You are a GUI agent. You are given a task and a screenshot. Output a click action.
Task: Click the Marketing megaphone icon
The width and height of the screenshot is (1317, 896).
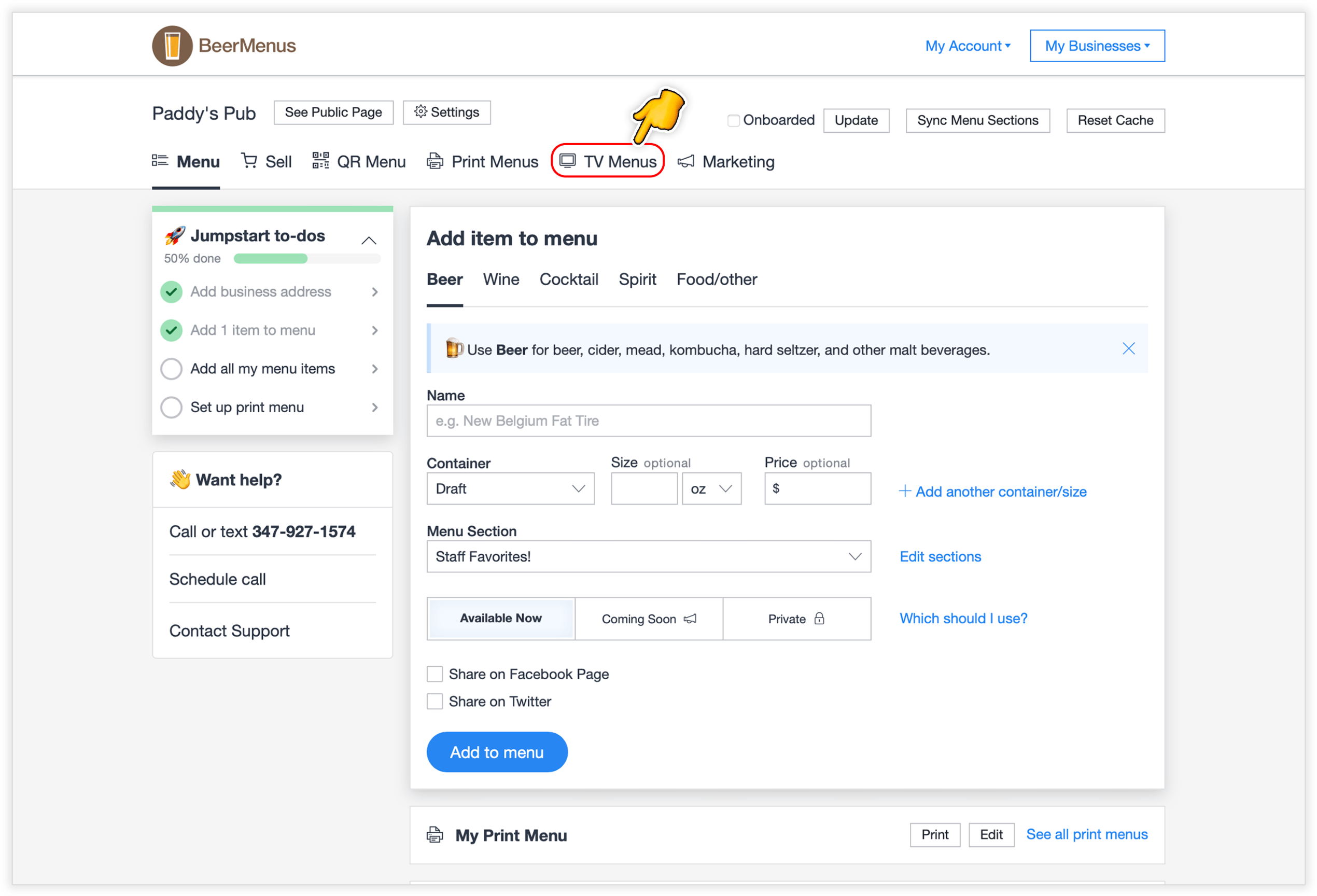(686, 161)
